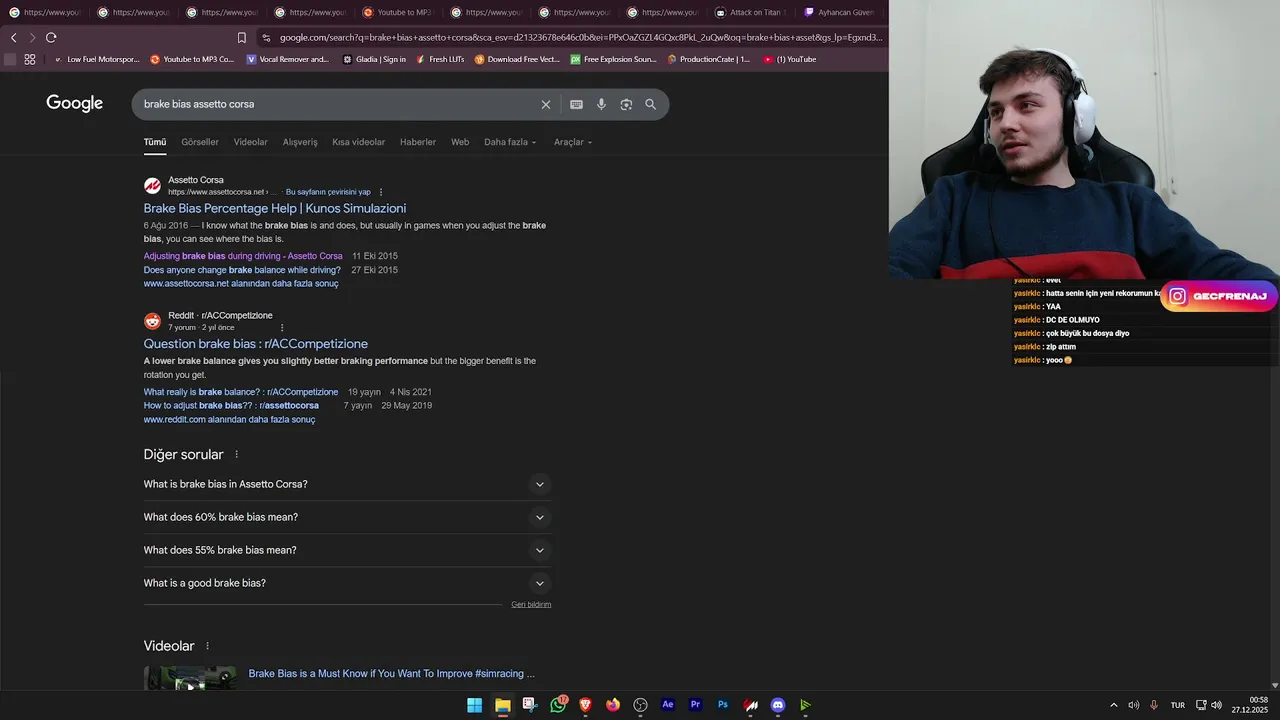Click the magnifier search submit icon
The height and width of the screenshot is (720, 1280).
click(x=650, y=104)
